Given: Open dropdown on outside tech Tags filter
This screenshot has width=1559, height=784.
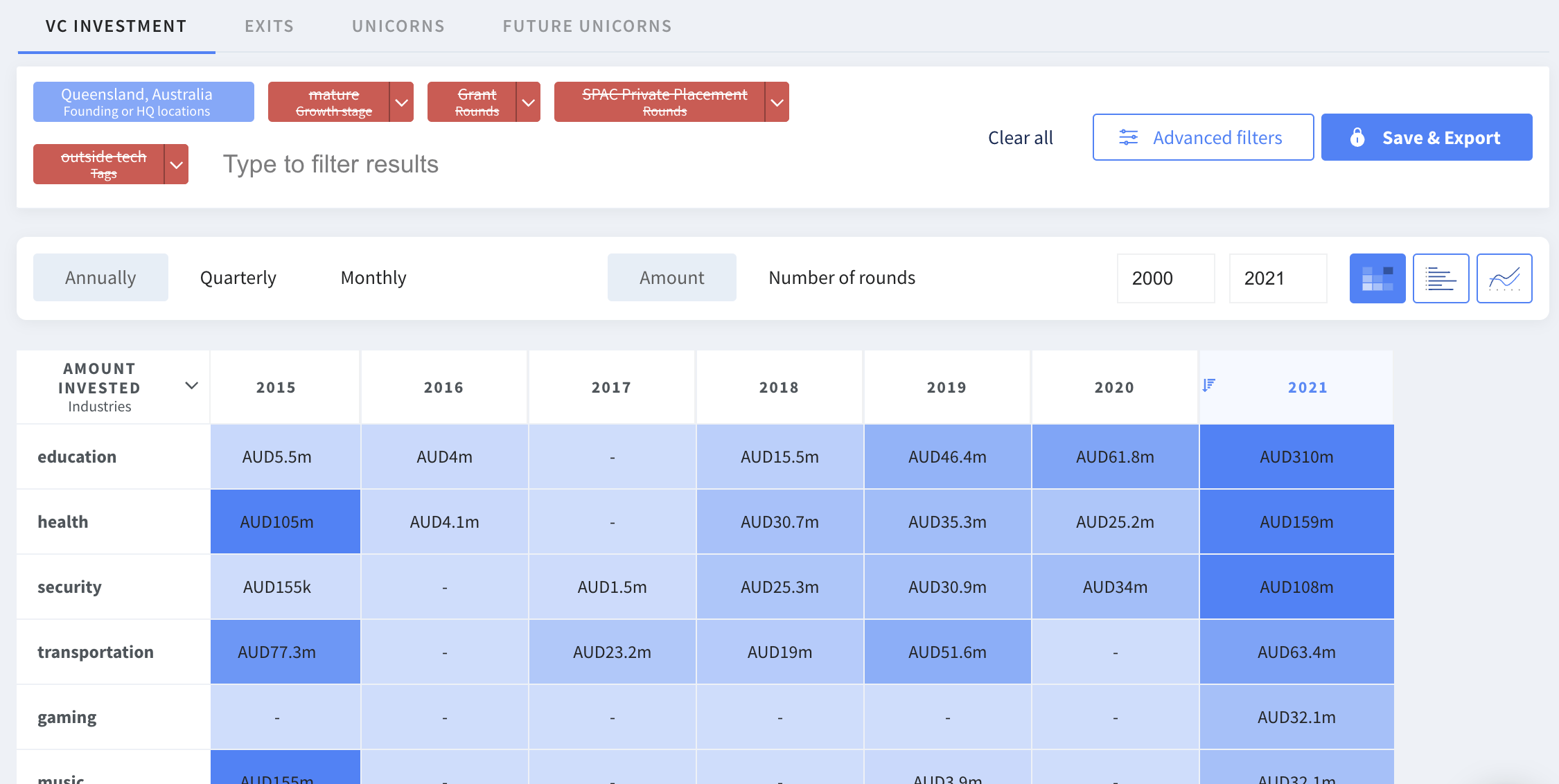Looking at the screenshot, I should point(176,165).
